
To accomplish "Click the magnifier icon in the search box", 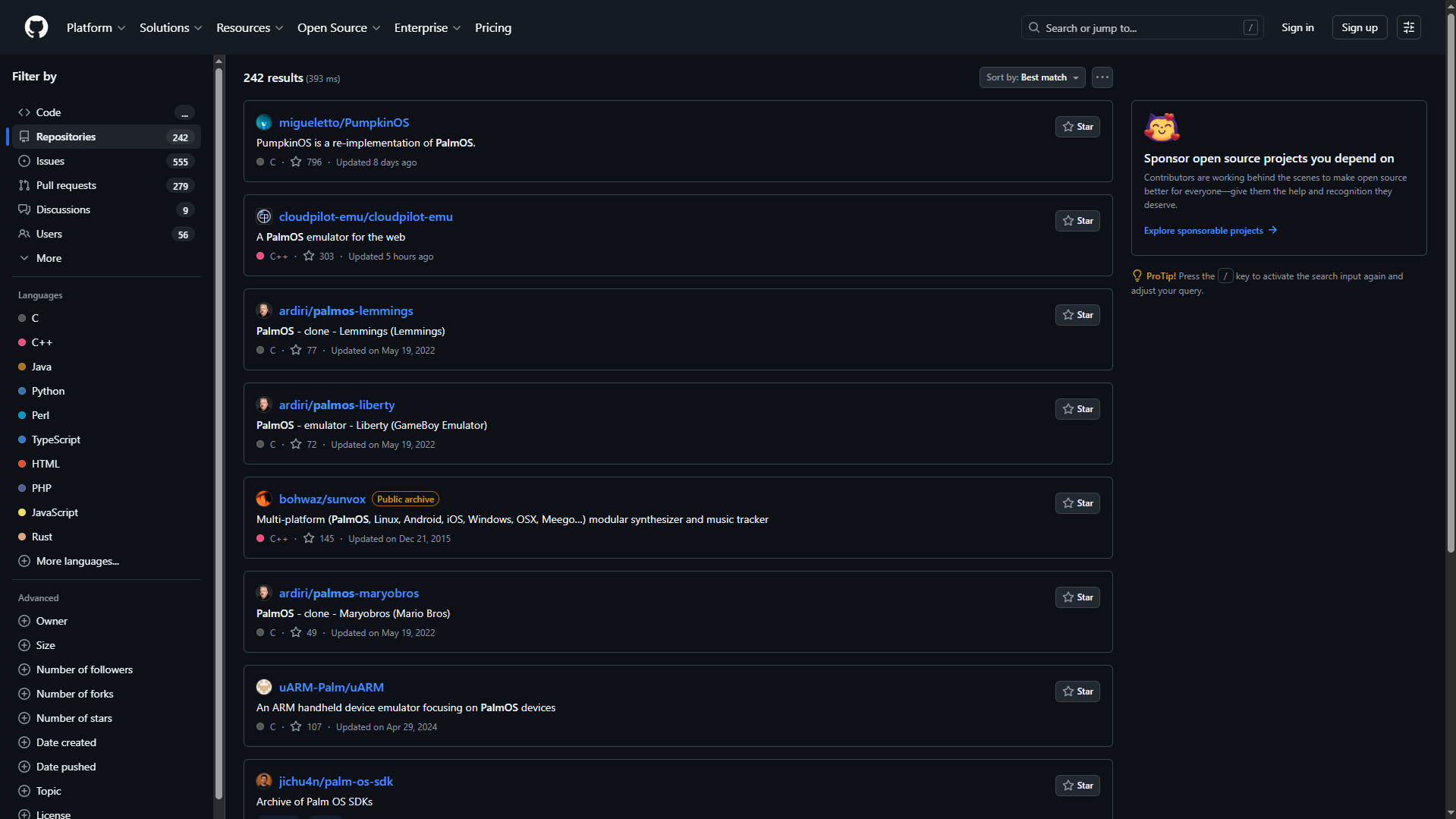I will (x=1034, y=27).
